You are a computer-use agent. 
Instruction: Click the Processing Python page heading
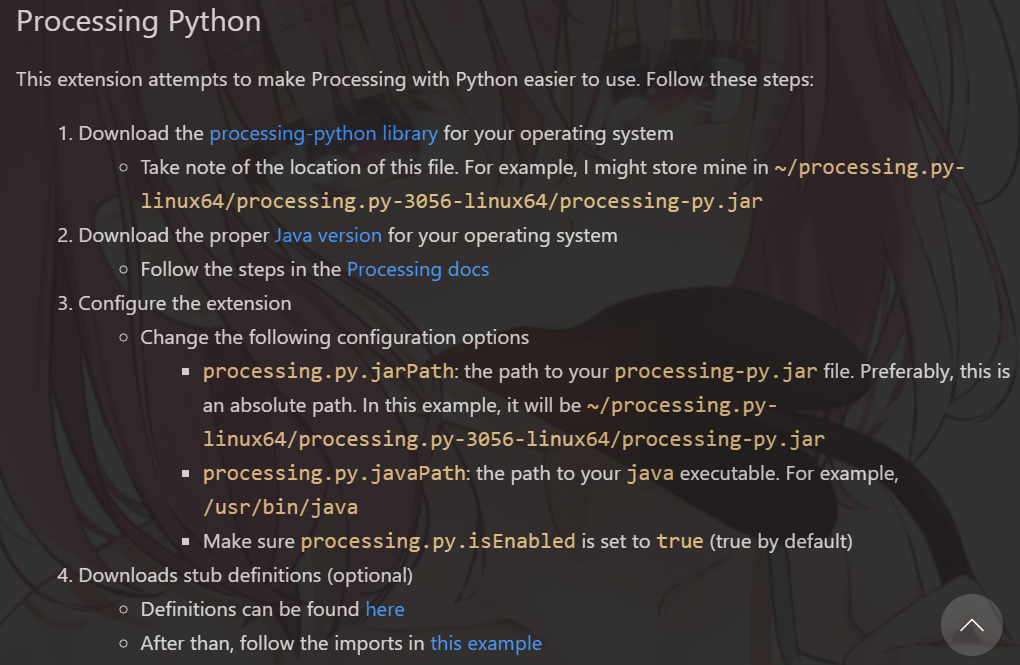[x=138, y=21]
